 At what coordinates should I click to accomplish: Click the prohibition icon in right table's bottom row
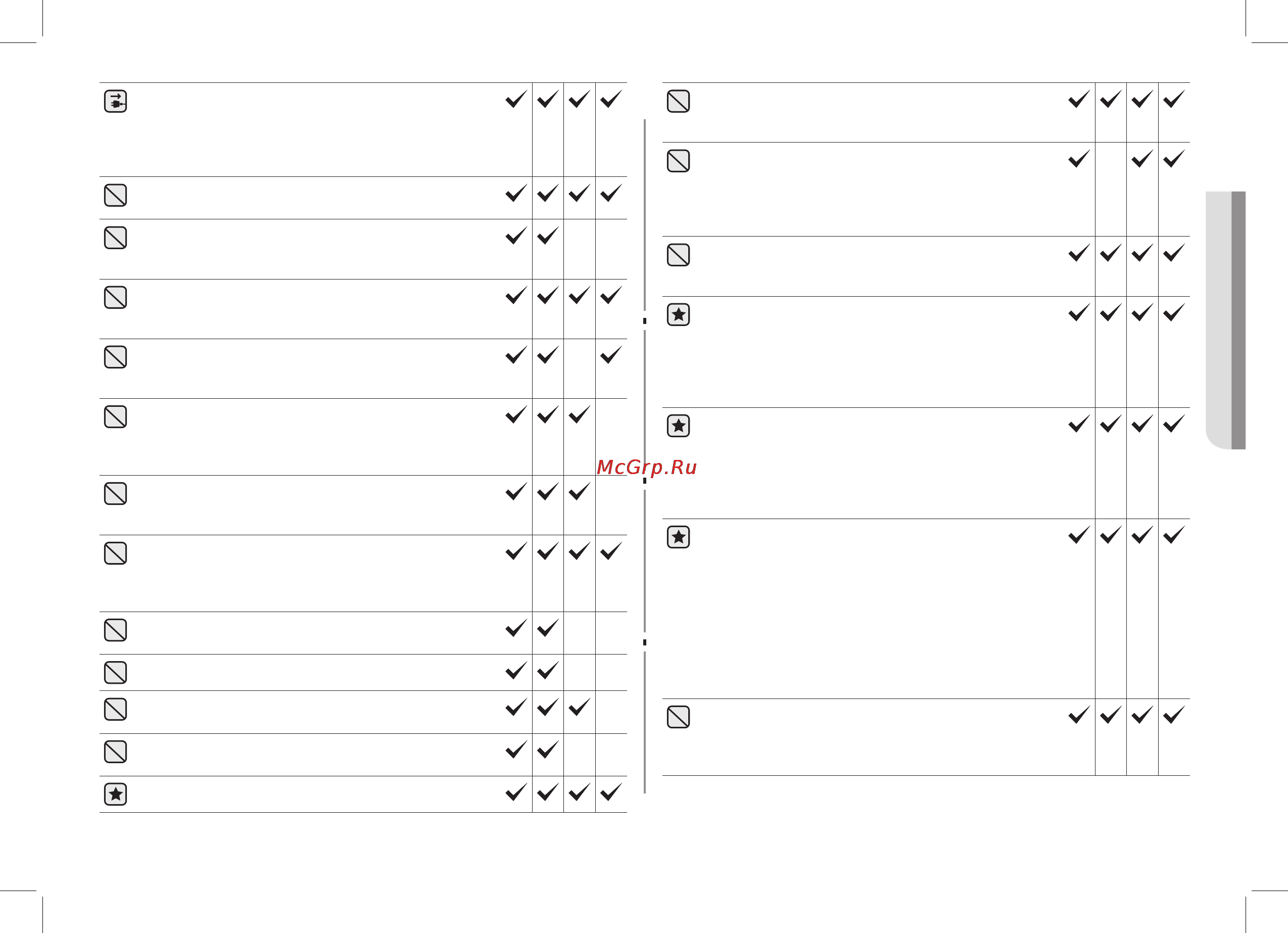click(678, 717)
